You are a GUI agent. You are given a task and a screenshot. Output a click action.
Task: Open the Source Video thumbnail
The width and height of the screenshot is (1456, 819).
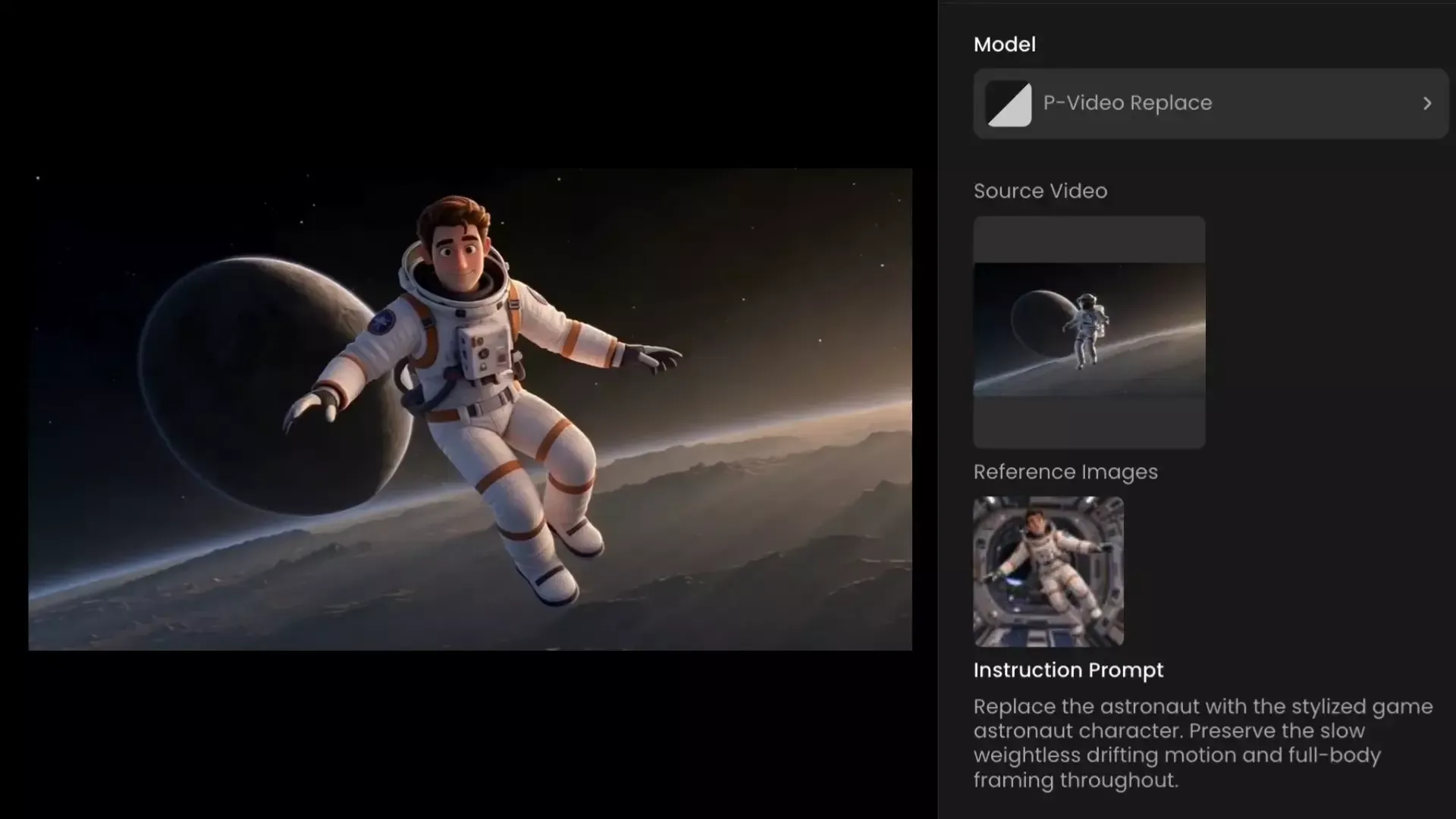[1089, 332]
